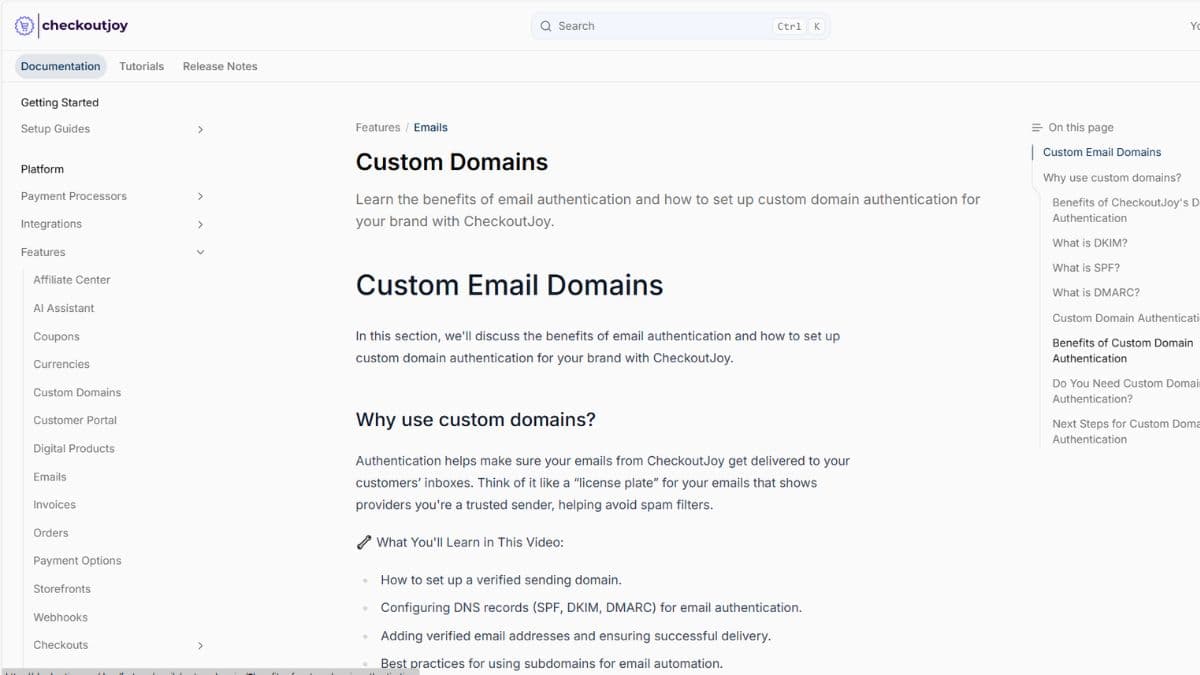Open Emails sidebar page
The height and width of the screenshot is (675, 1200).
(50, 477)
